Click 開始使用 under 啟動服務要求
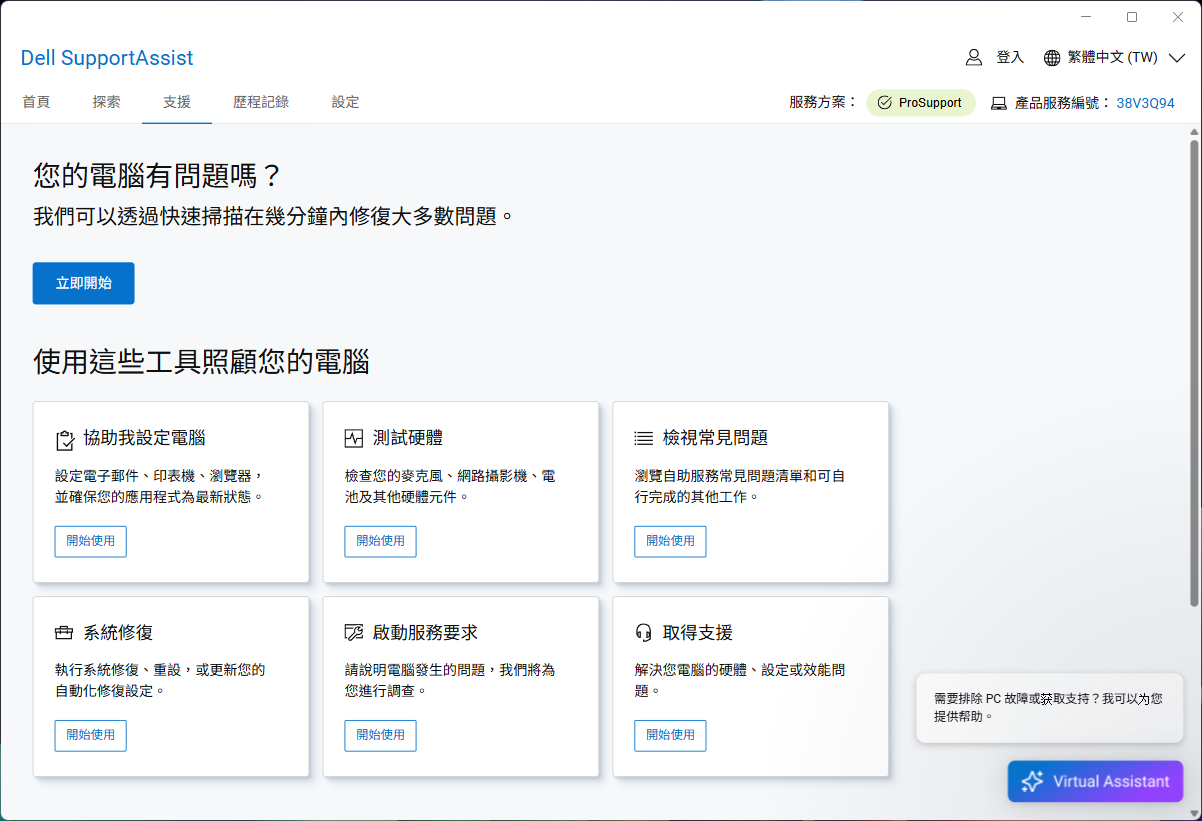Image resolution: width=1202 pixels, height=821 pixels. click(381, 735)
